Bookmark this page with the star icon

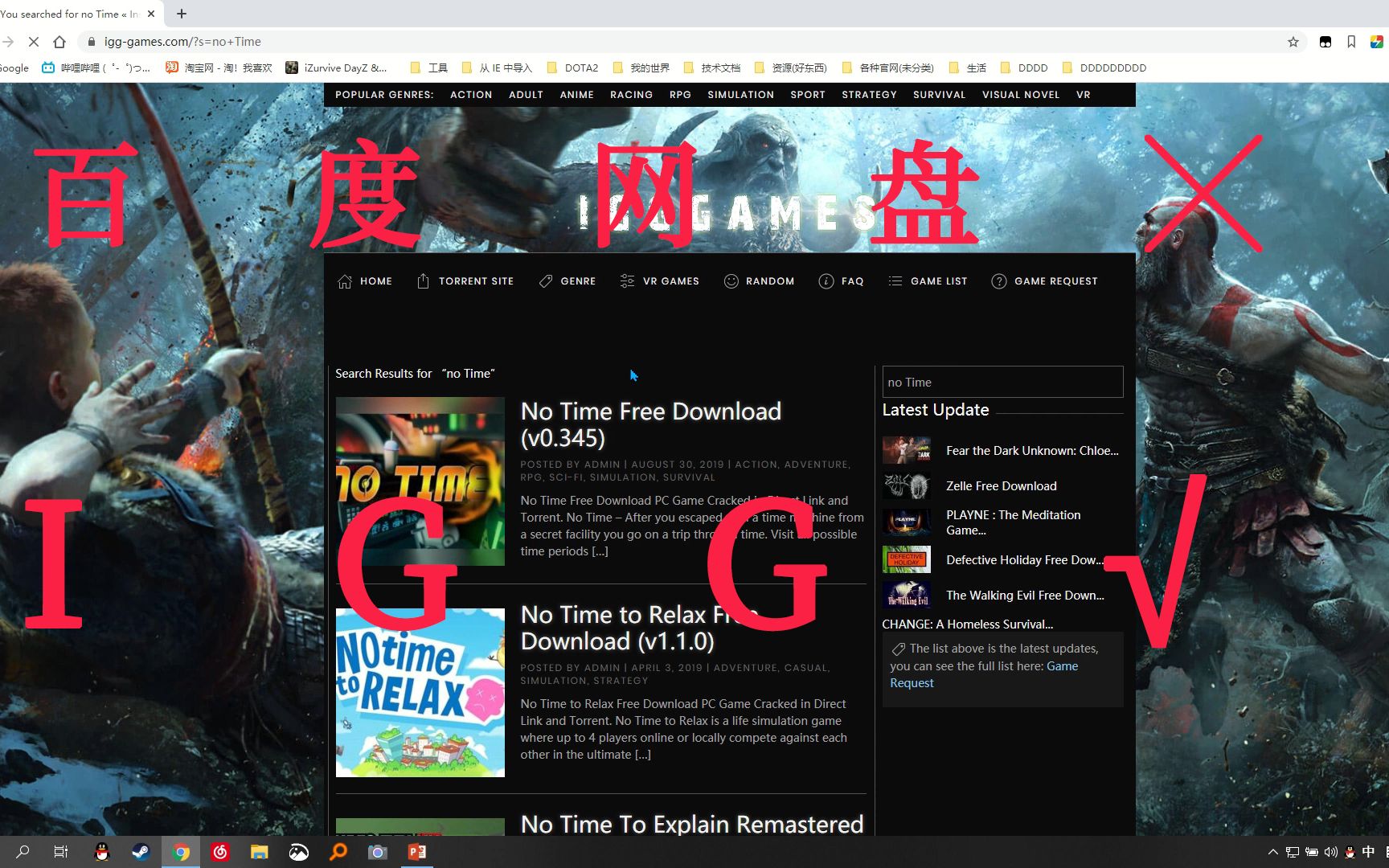click(1293, 42)
